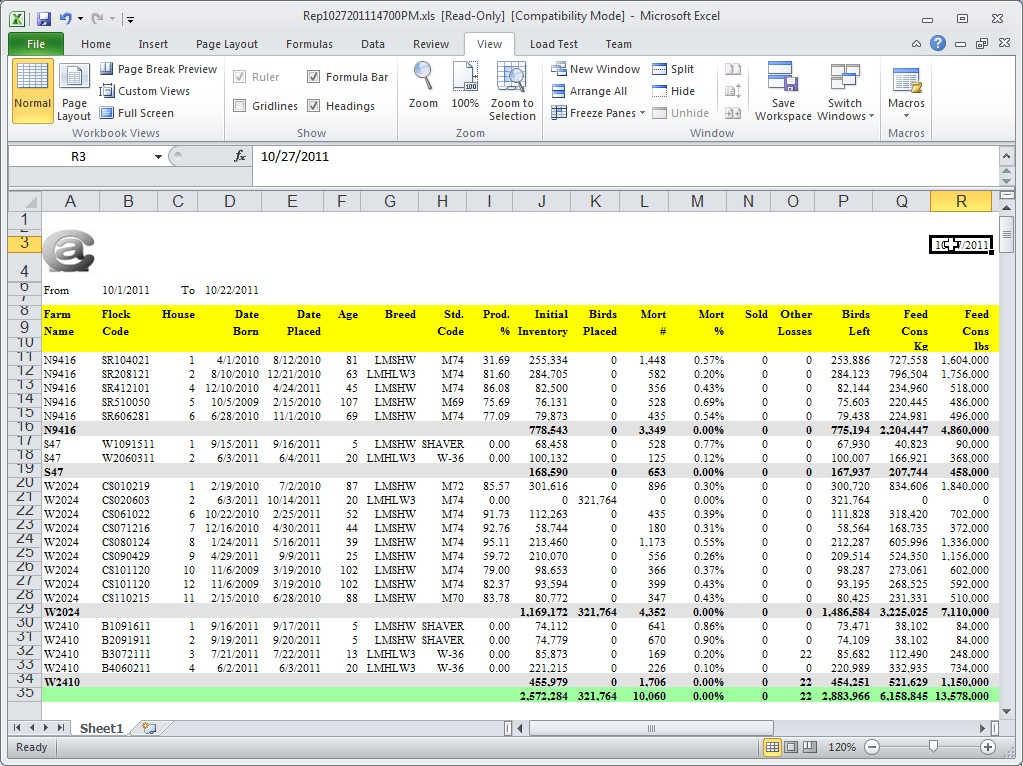1023x766 pixels.
Task: Open Page Break Preview
Action: 158,69
